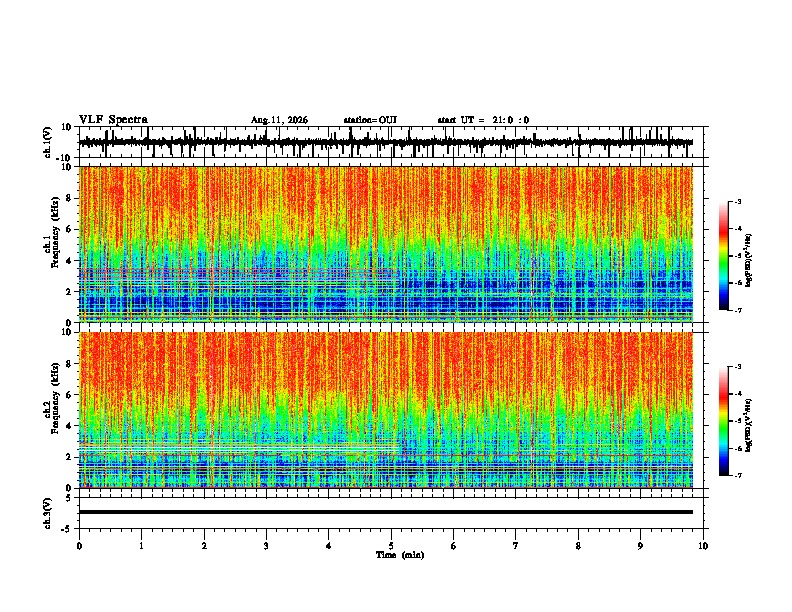Click the ch.2 color bar log(PSD) label
The image size is (792, 612).
tap(748, 425)
